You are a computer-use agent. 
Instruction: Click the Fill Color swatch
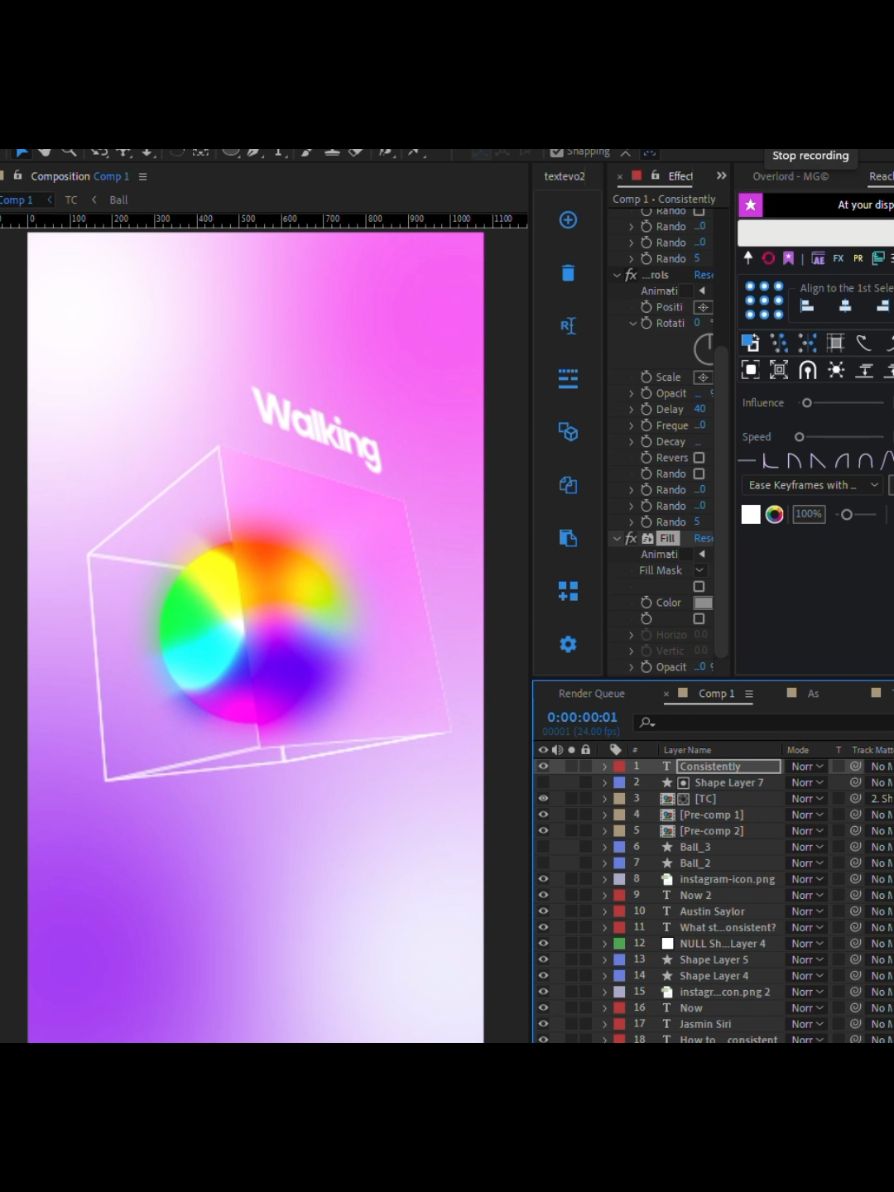pos(703,602)
